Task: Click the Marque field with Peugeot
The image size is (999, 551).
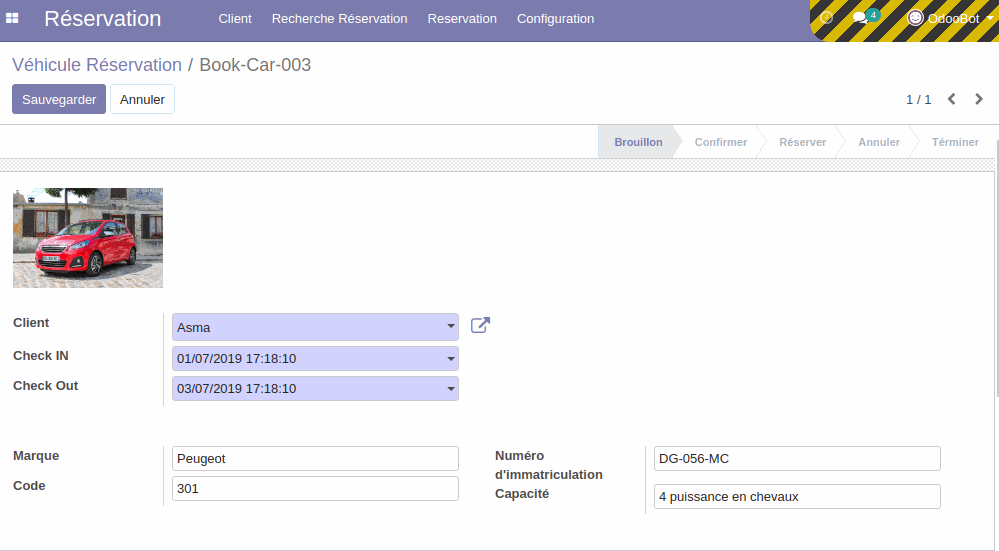Action: (x=315, y=459)
